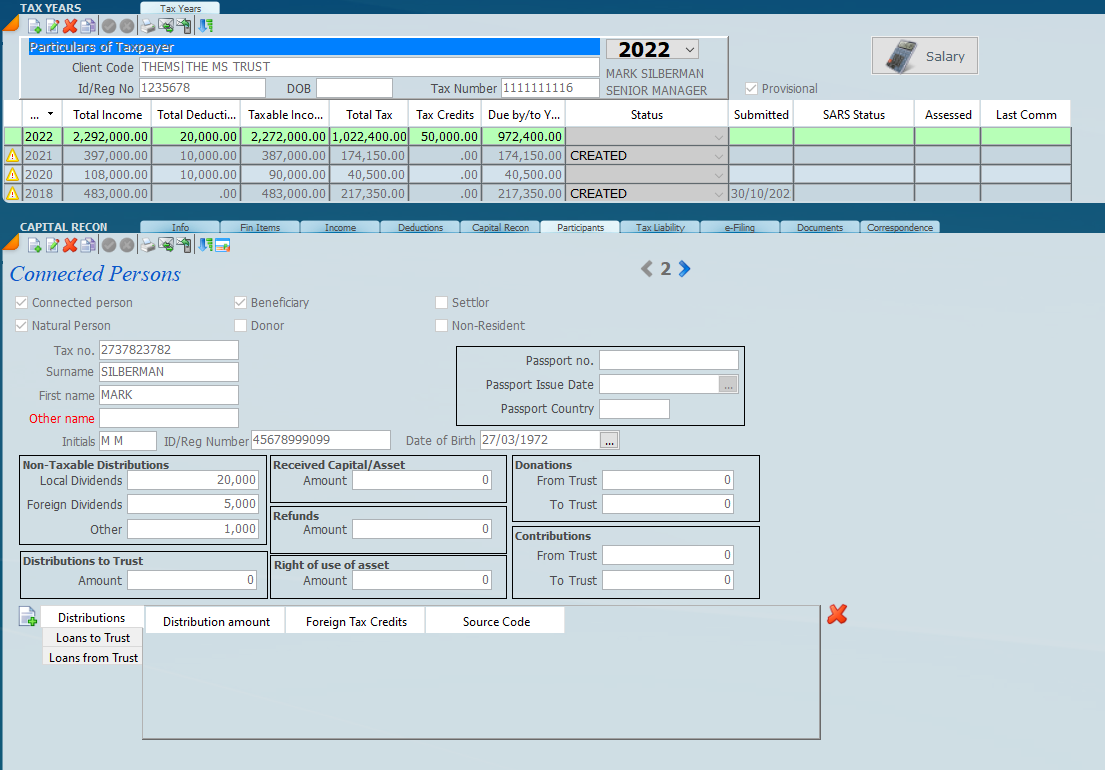
Task: Tick the Donor checkbox
Action: (x=241, y=325)
